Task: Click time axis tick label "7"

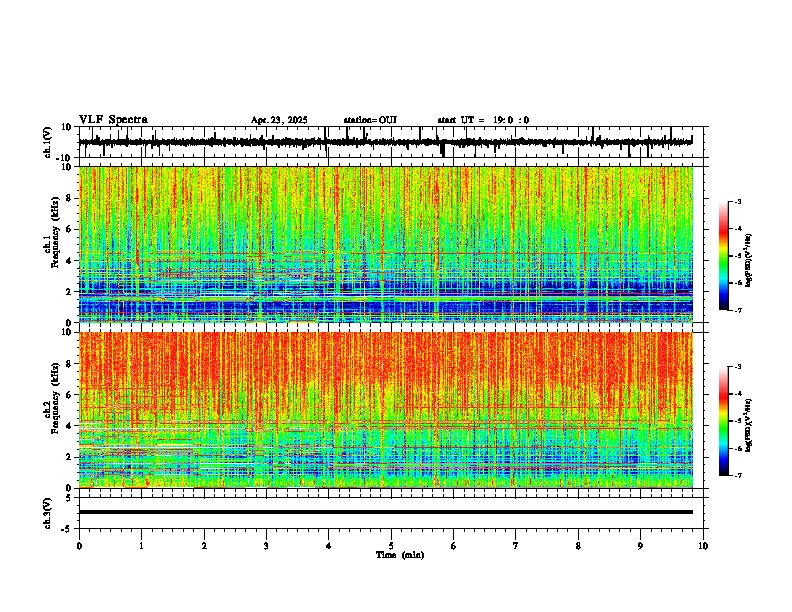Action: point(516,546)
